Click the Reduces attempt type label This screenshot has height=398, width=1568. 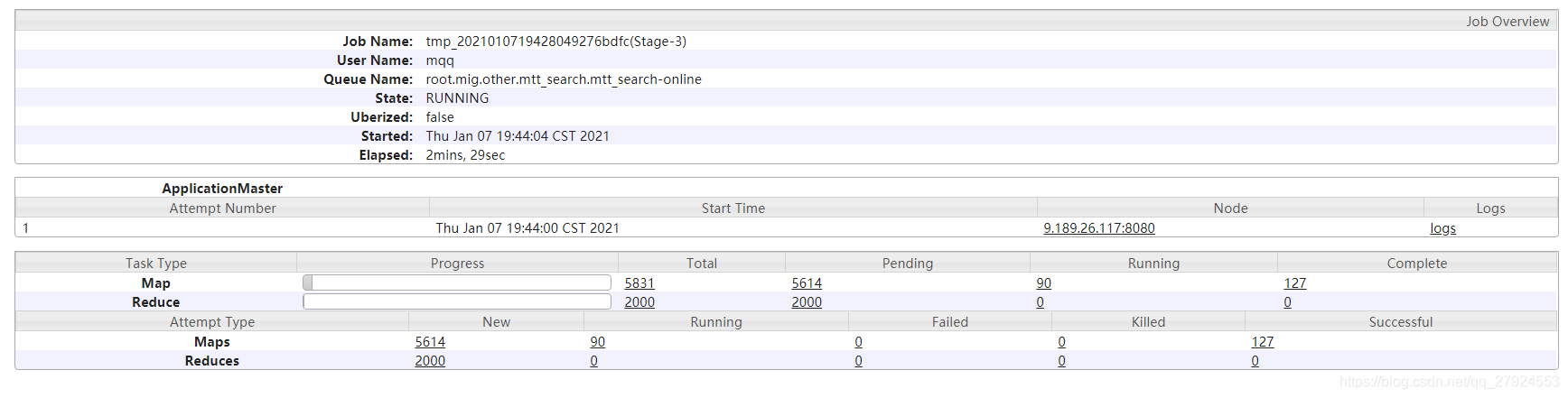coord(212,361)
